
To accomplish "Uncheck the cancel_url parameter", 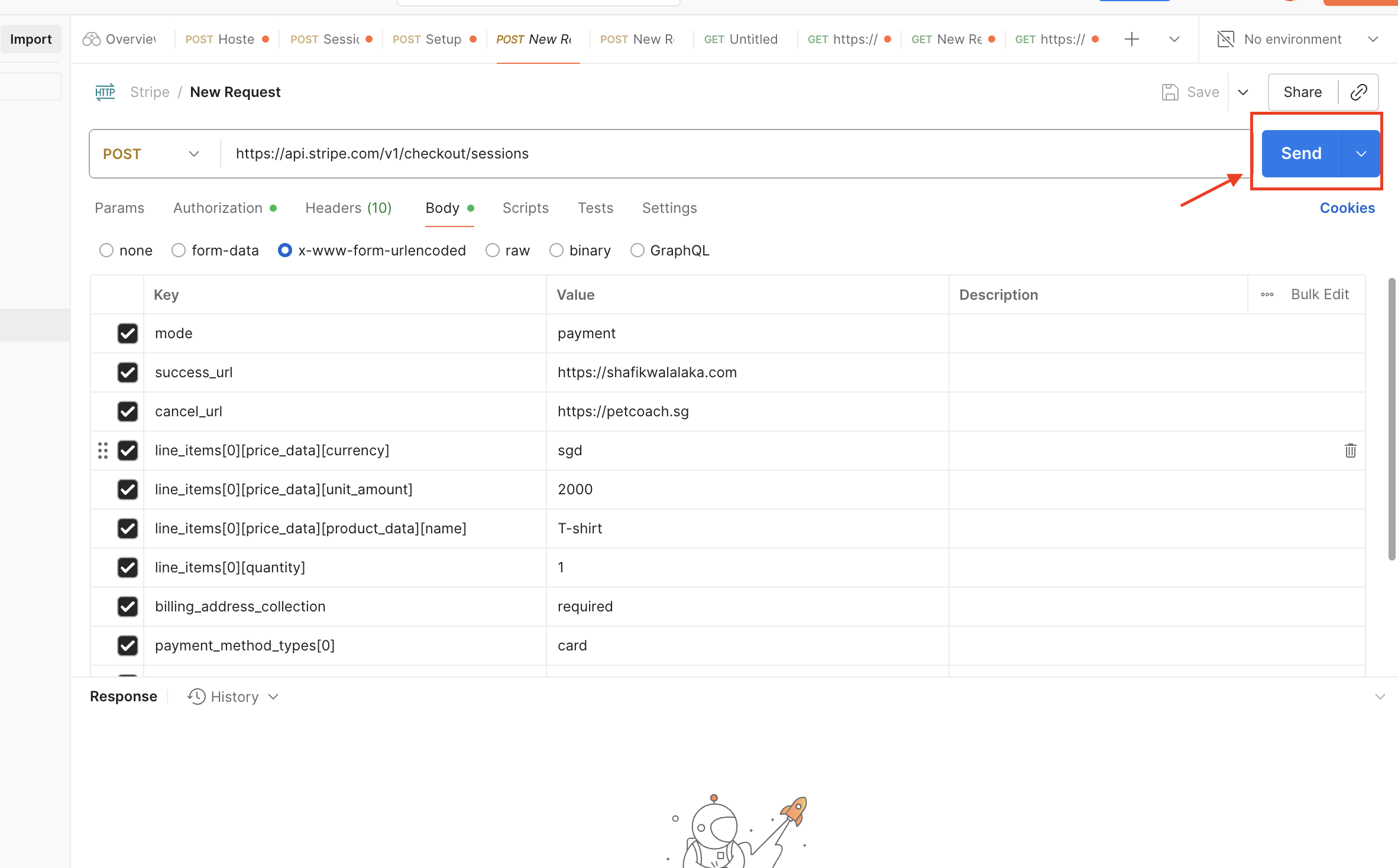I will pyautogui.click(x=127, y=412).
